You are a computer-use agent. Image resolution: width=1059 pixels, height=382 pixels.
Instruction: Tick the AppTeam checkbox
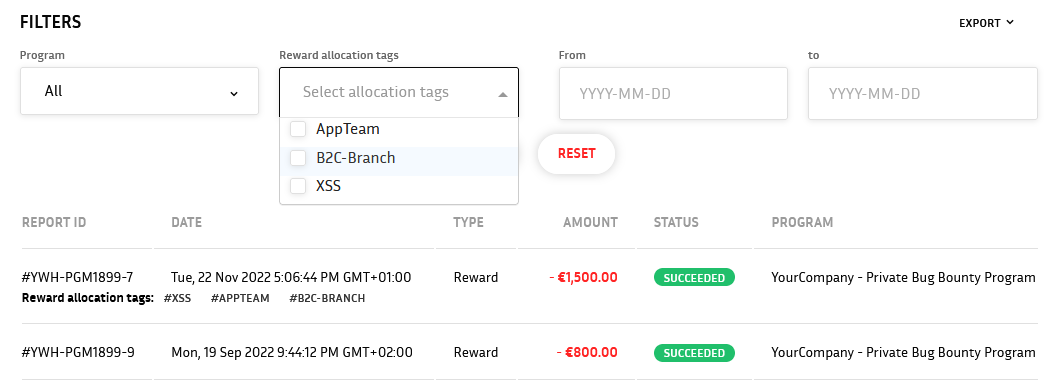pyautogui.click(x=298, y=129)
